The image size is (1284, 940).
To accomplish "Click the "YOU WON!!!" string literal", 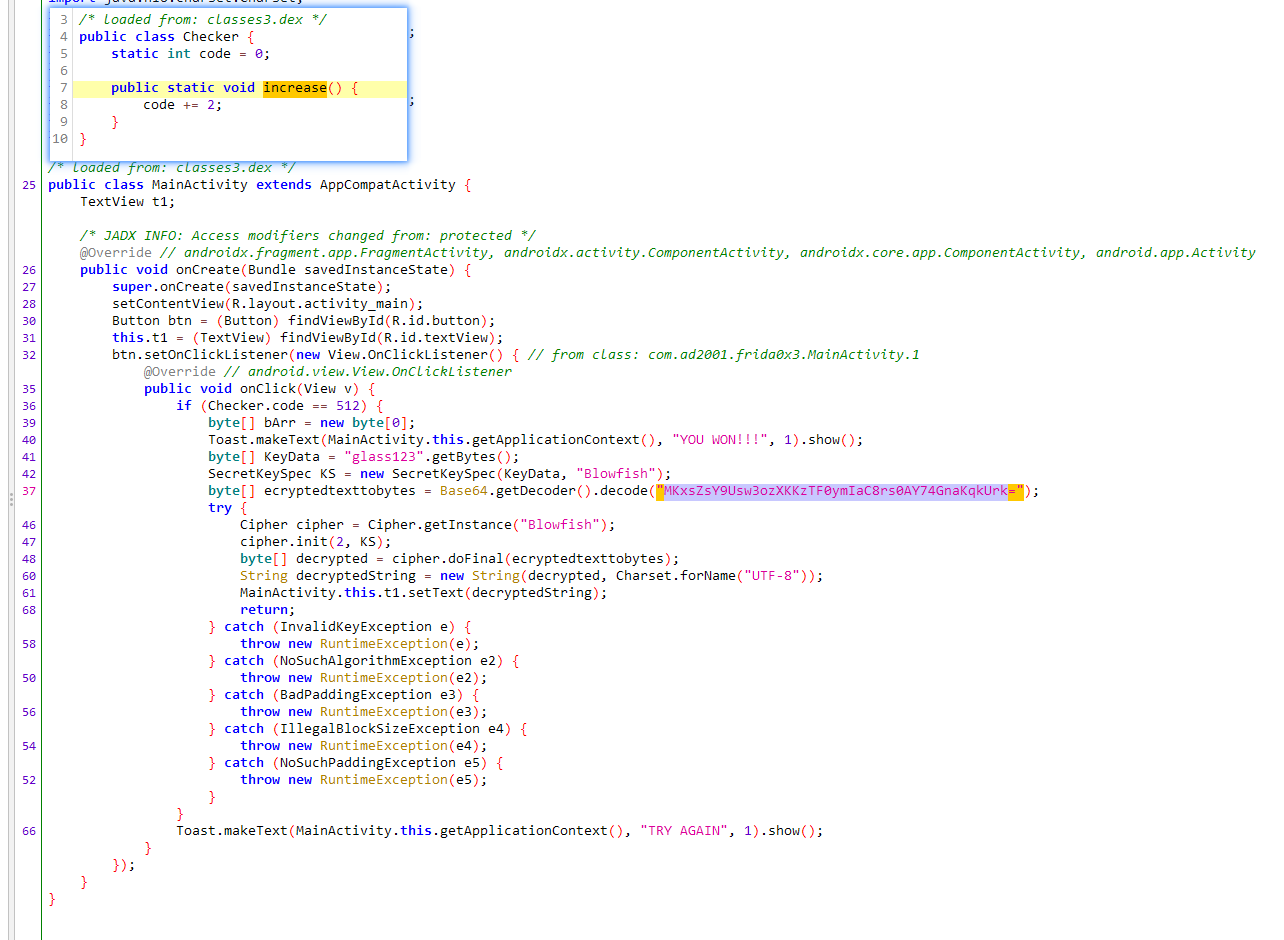I will pos(716,440).
